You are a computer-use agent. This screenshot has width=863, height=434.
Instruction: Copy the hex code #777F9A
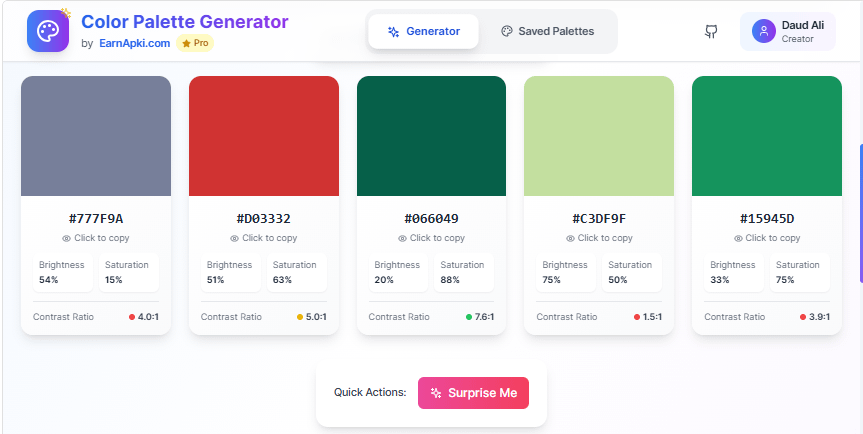96,219
